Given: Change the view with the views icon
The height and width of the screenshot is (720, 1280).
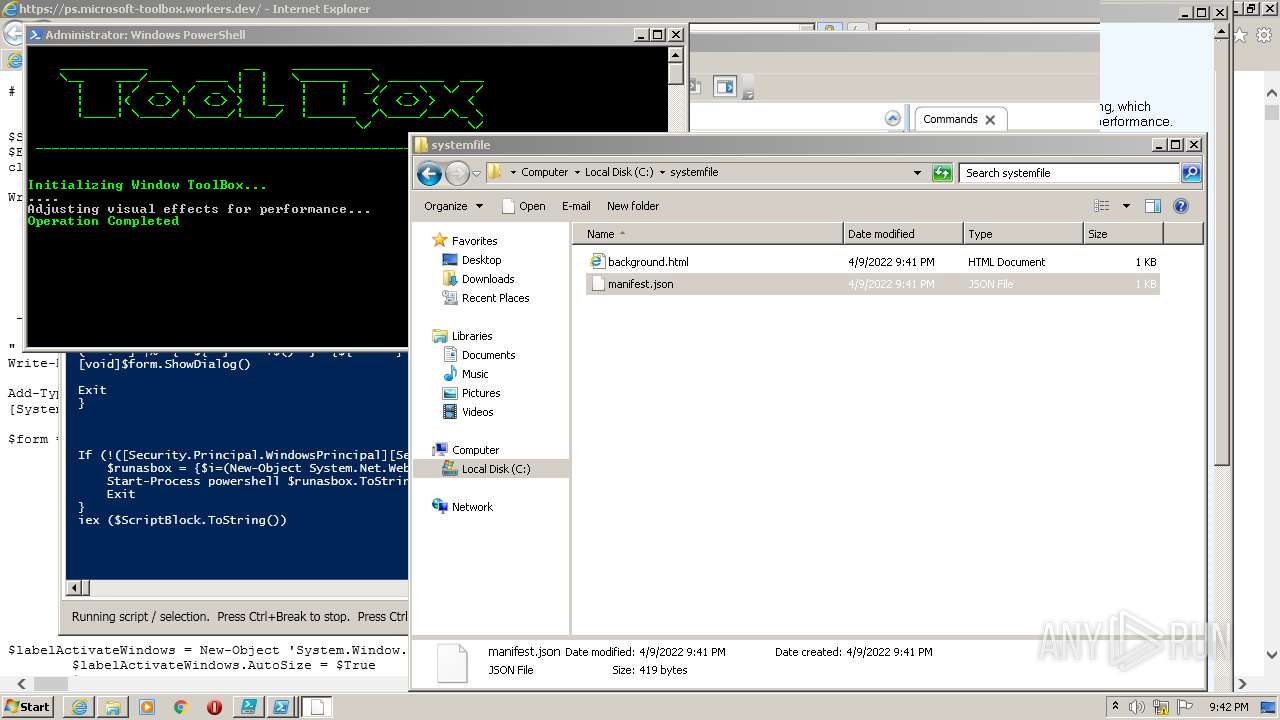Looking at the screenshot, I should pos(1102,206).
